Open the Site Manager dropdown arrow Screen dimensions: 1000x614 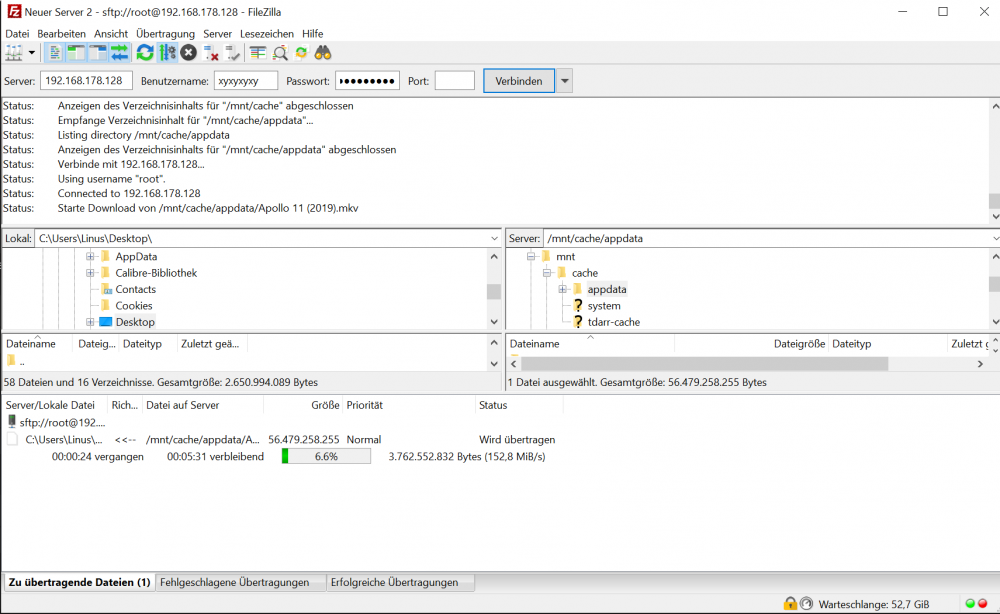(31, 53)
